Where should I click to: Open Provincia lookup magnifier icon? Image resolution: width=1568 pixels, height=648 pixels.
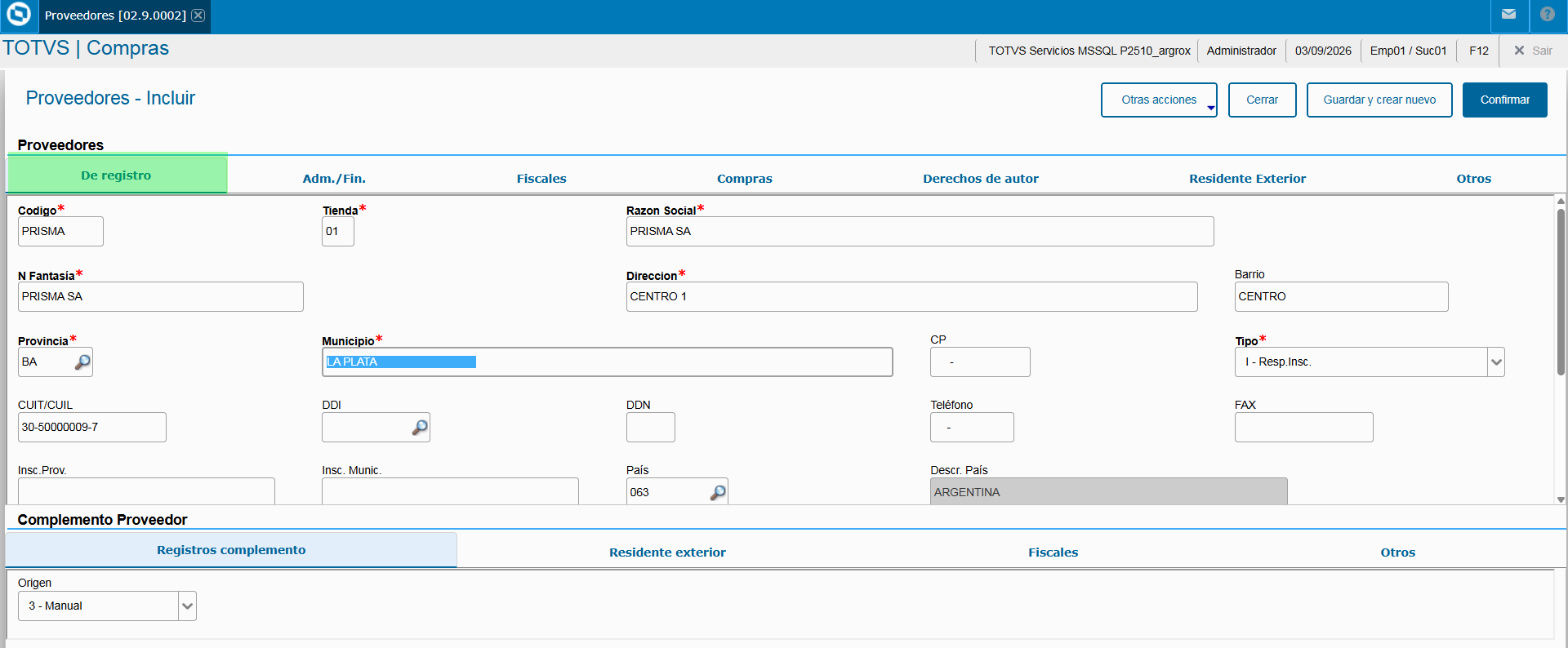click(82, 362)
